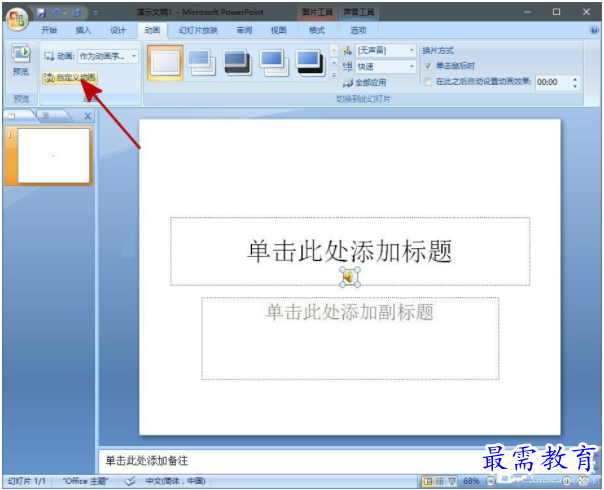Click the 幻灯片 1/1 status indicator
Image resolution: width=604 pixels, height=490 pixels.
point(27,481)
